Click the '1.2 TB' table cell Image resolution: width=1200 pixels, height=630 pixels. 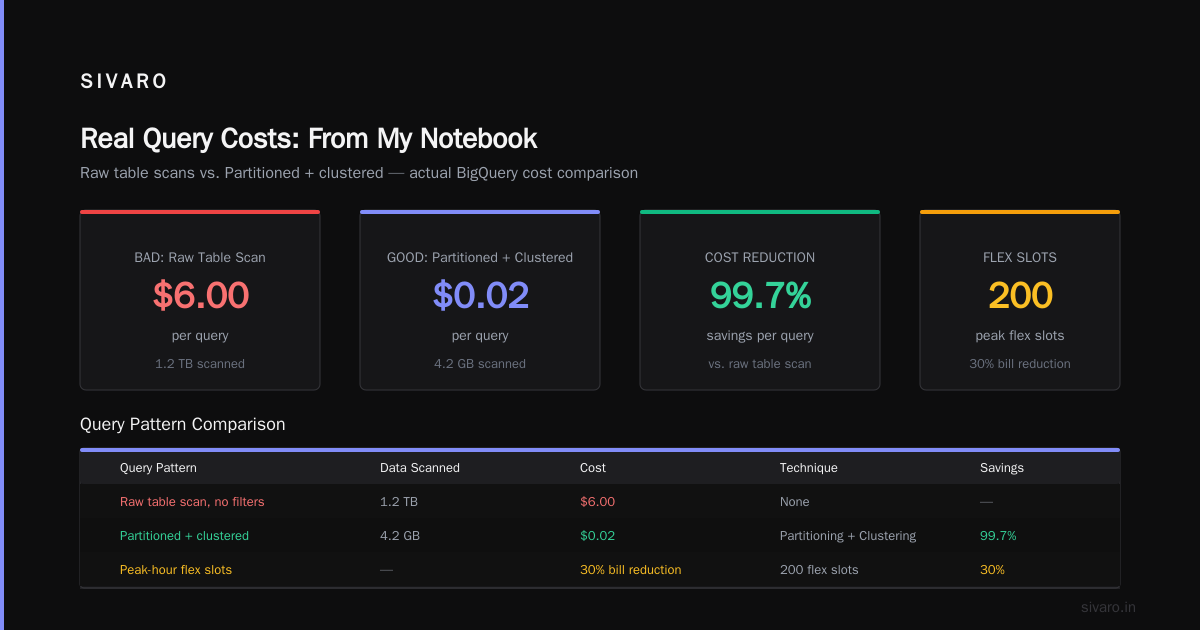click(x=400, y=502)
